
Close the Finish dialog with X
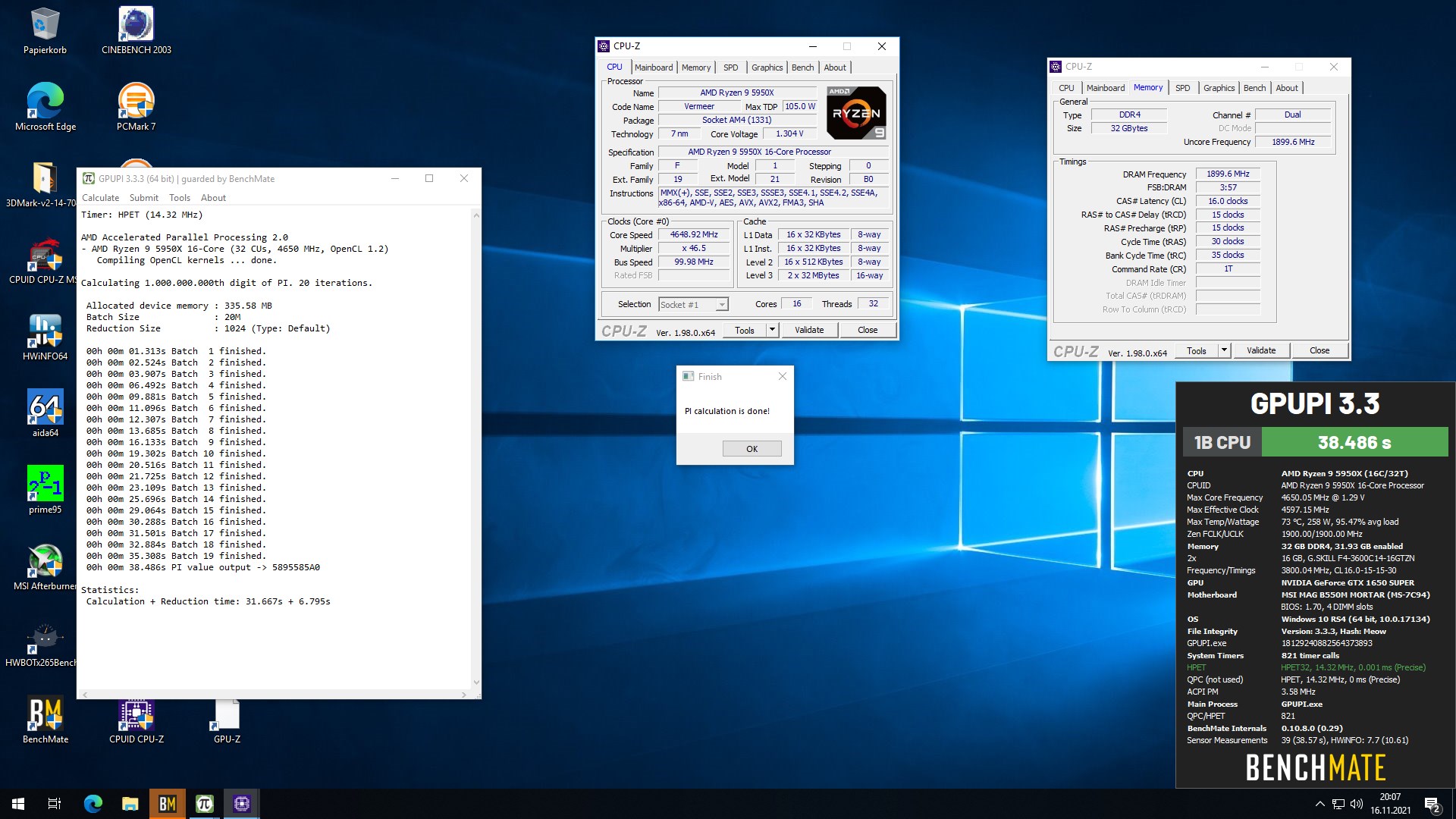(783, 376)
